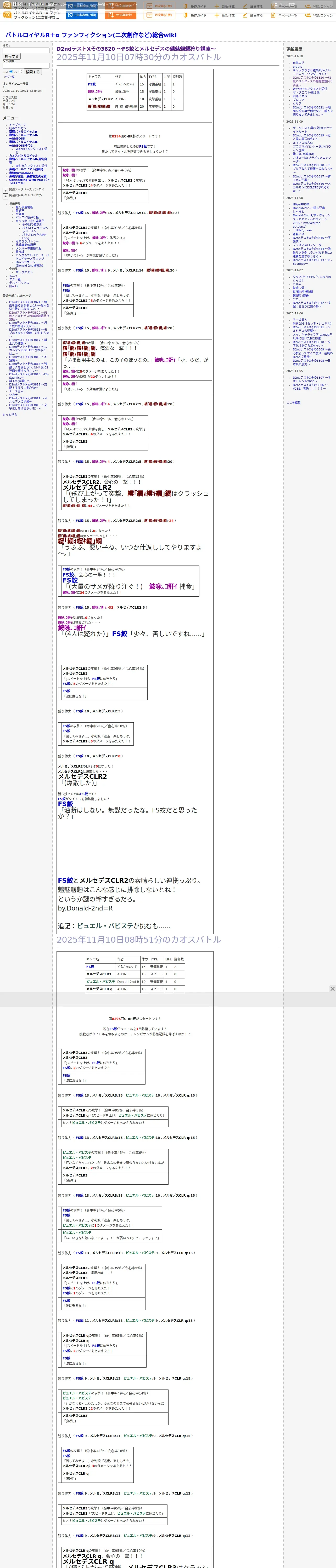Open 内海アオバ in update history
The image size is (336, 1568).
(300, 96)
